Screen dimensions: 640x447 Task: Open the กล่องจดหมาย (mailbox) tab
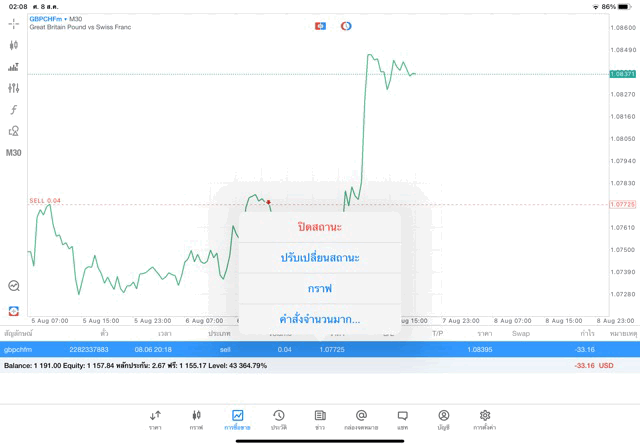361,418
